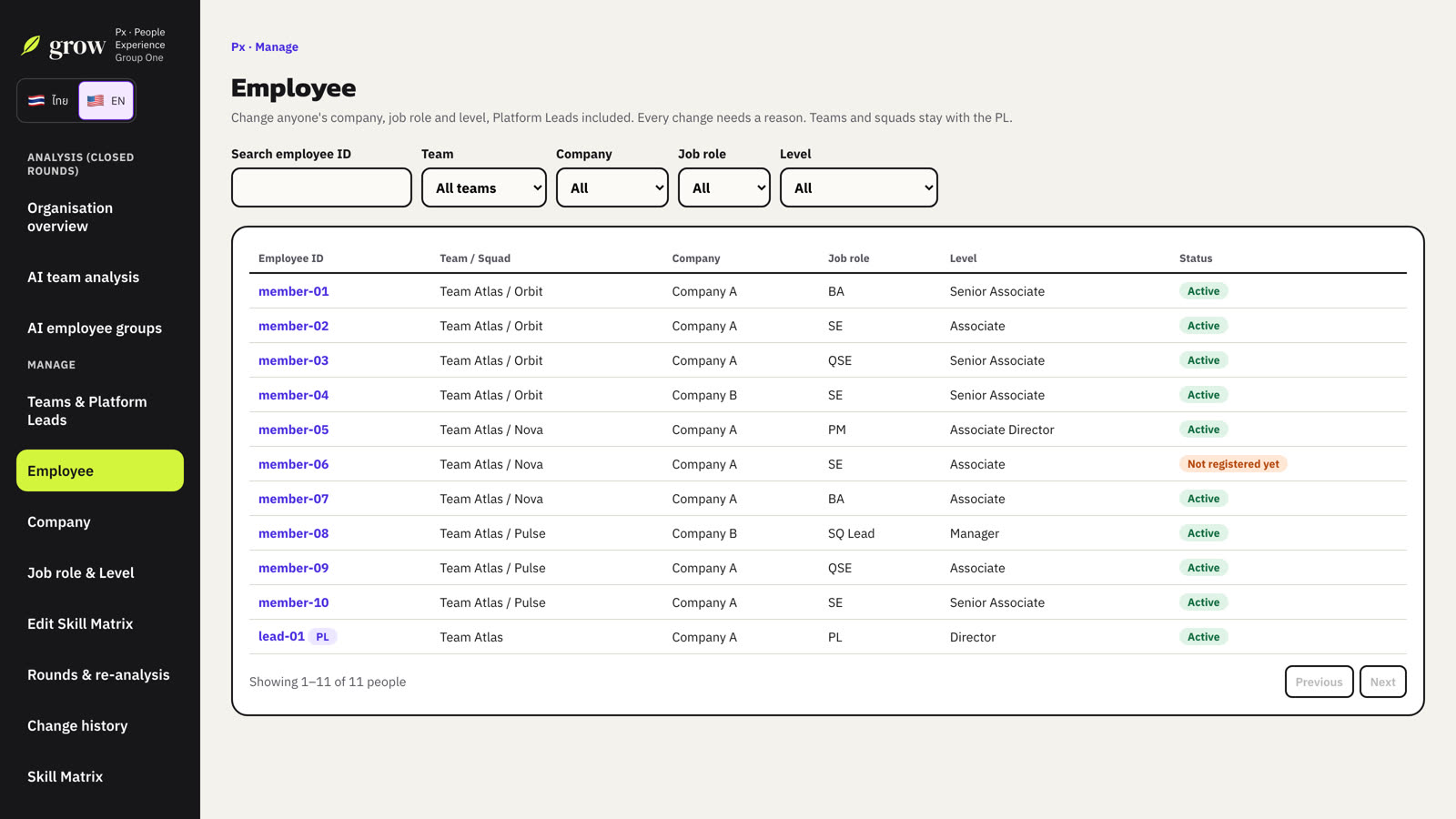Switch language to Thai

(x=48, y=100)
